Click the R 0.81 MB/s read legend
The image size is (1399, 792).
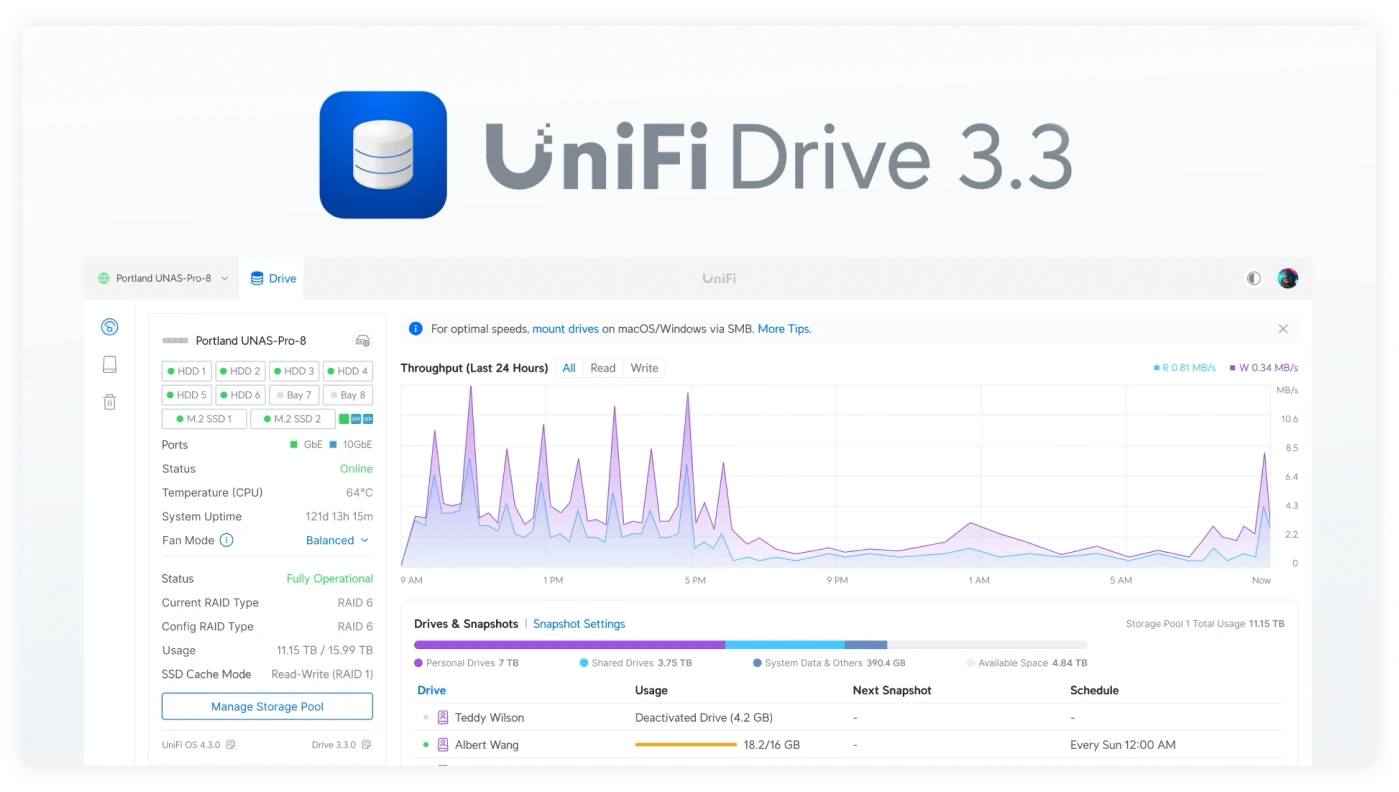[x=1184, y=368]
